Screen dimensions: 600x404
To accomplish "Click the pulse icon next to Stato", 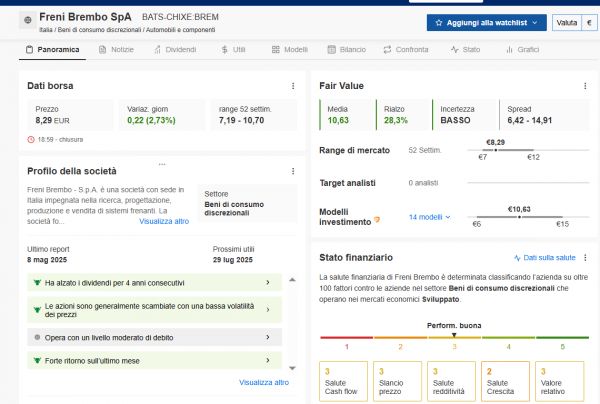I will point(454,50).
